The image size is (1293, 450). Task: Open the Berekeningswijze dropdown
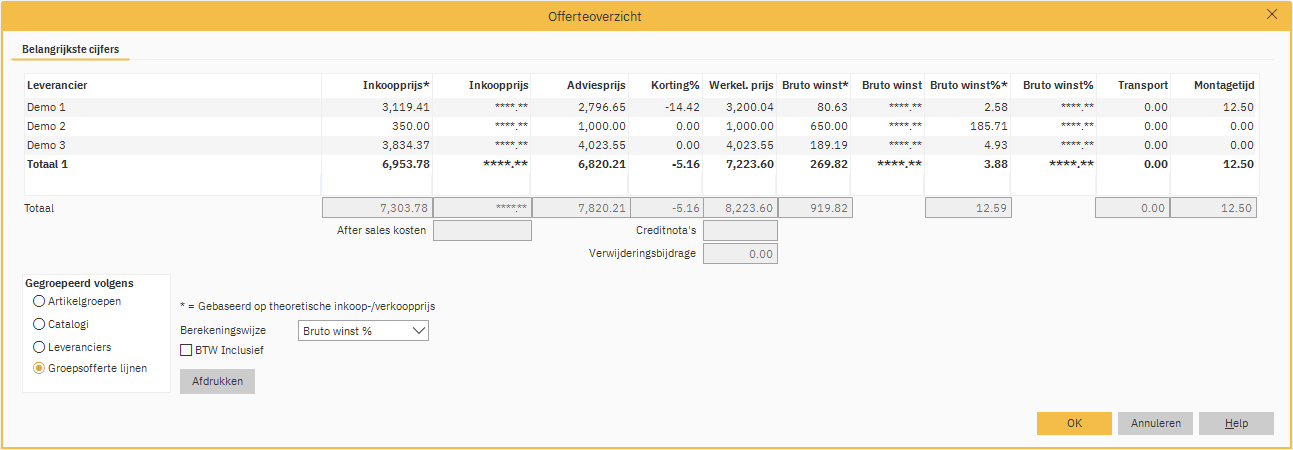tap(363, 331)
